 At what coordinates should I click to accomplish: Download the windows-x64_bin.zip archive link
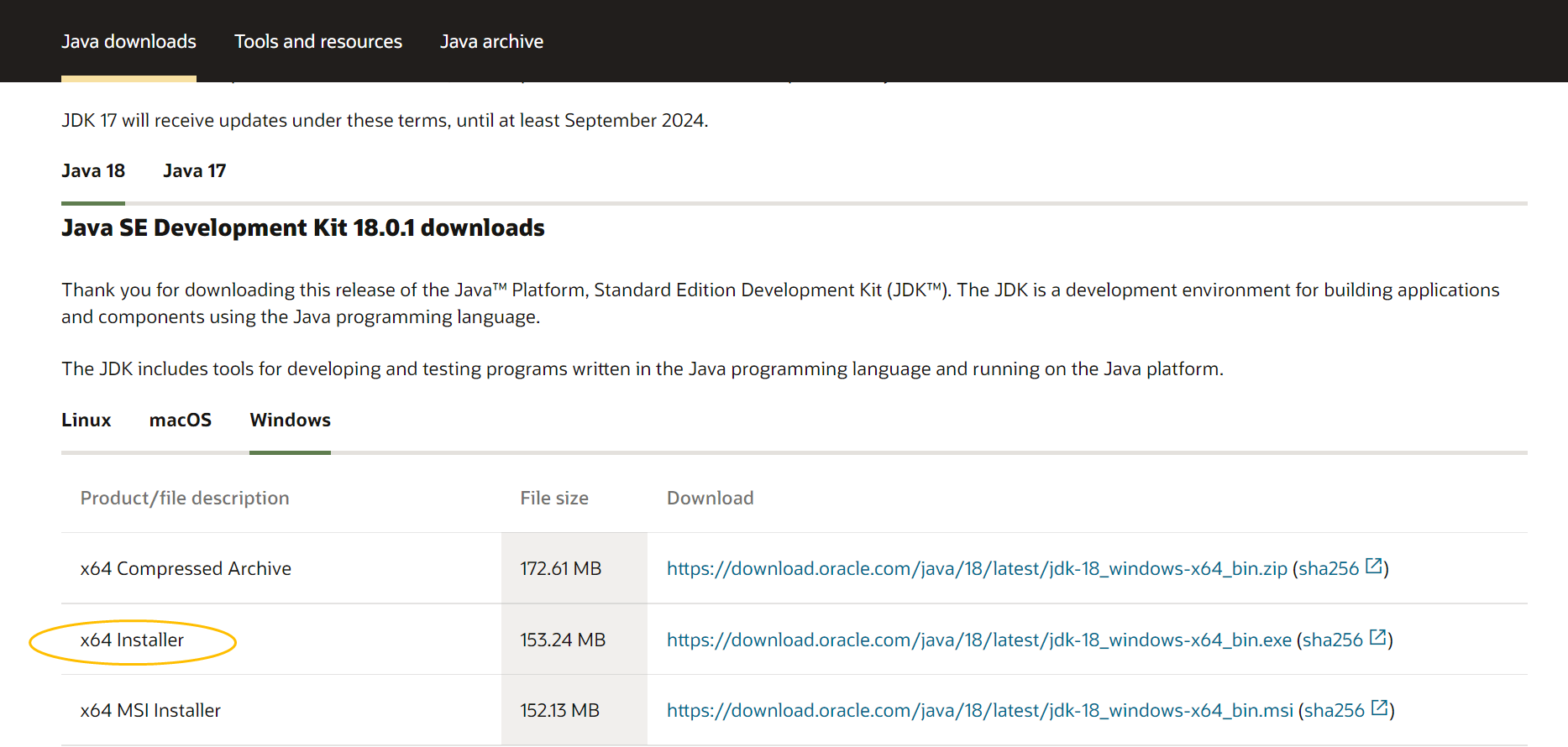click(977, 569)
